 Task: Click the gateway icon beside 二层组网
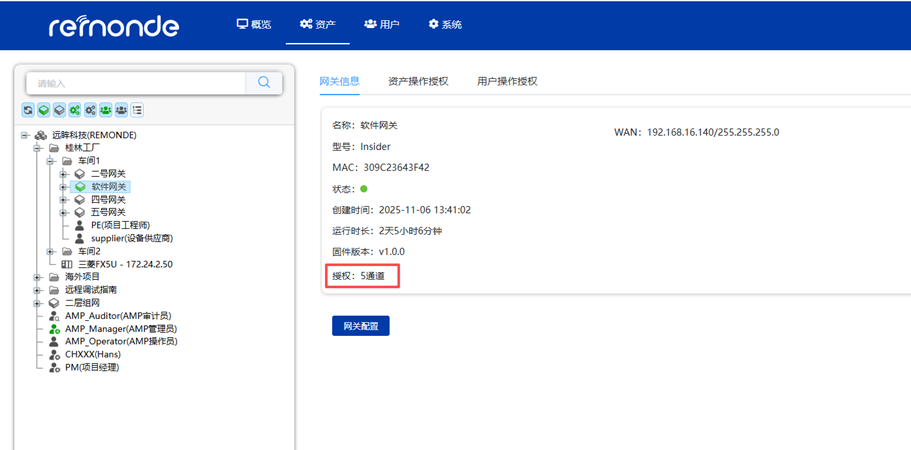(54, 303)
